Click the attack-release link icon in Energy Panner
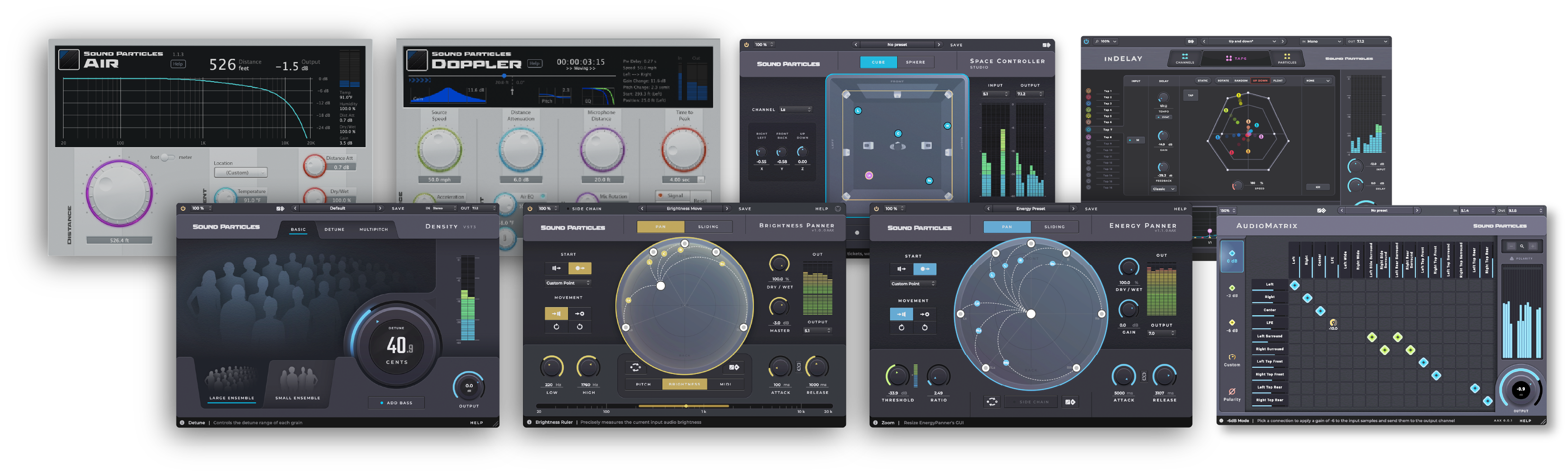The height and width of the screenshot is (476, 1568). pyautogui.click(x=1144, y=377)
